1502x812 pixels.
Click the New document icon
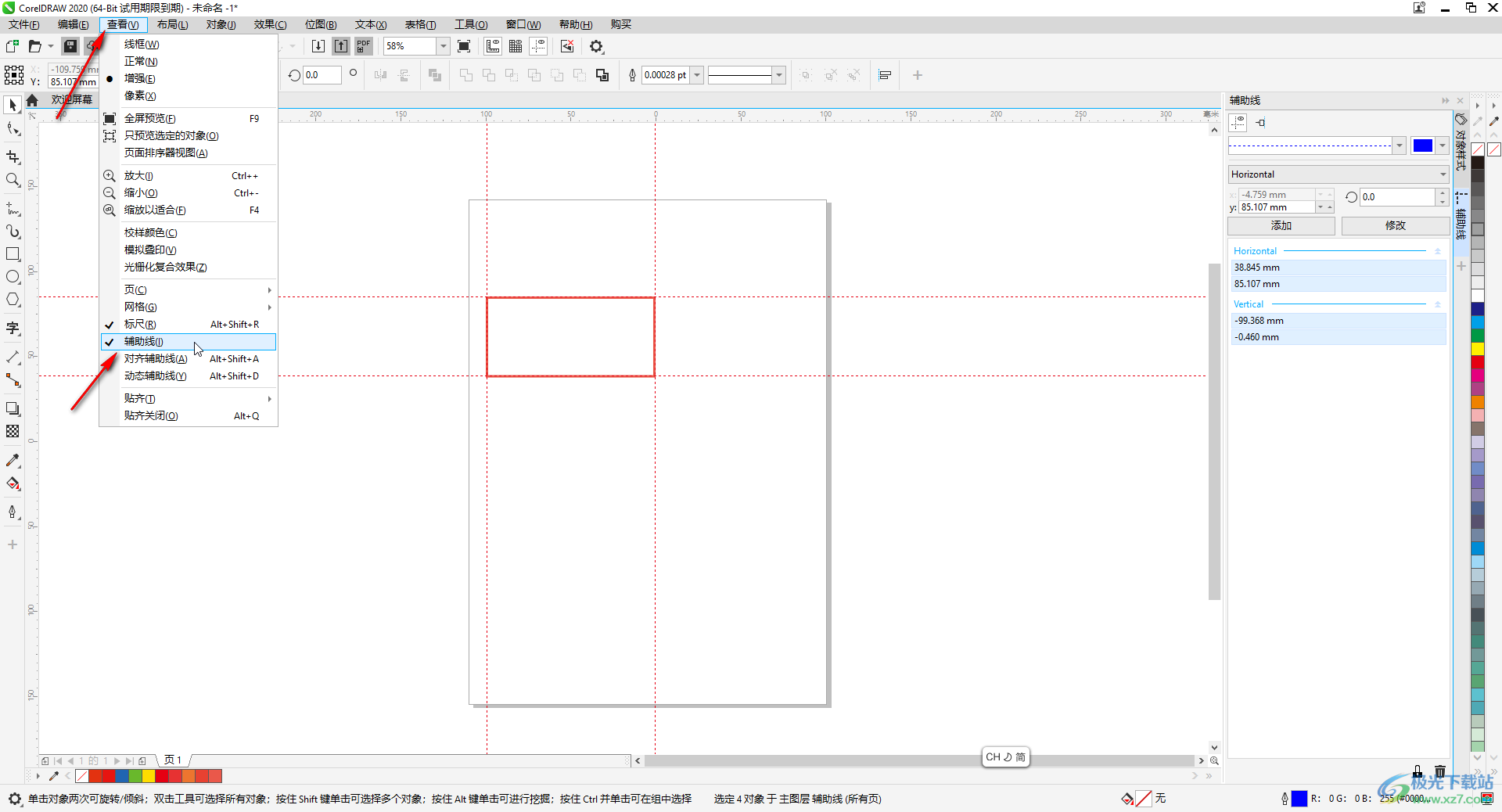point(13,46)
